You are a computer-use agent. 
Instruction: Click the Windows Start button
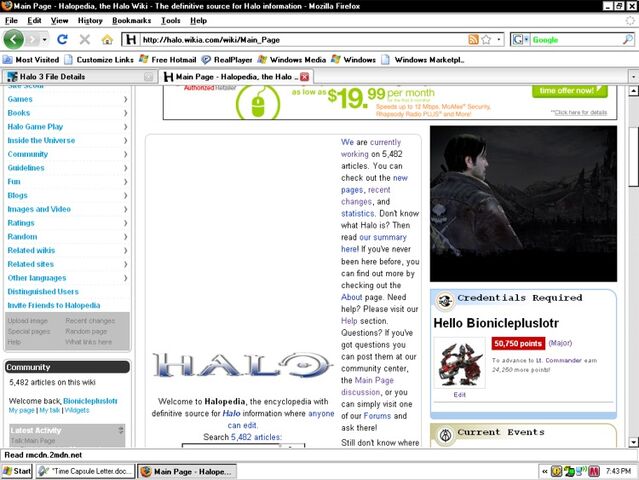[16, 471]
